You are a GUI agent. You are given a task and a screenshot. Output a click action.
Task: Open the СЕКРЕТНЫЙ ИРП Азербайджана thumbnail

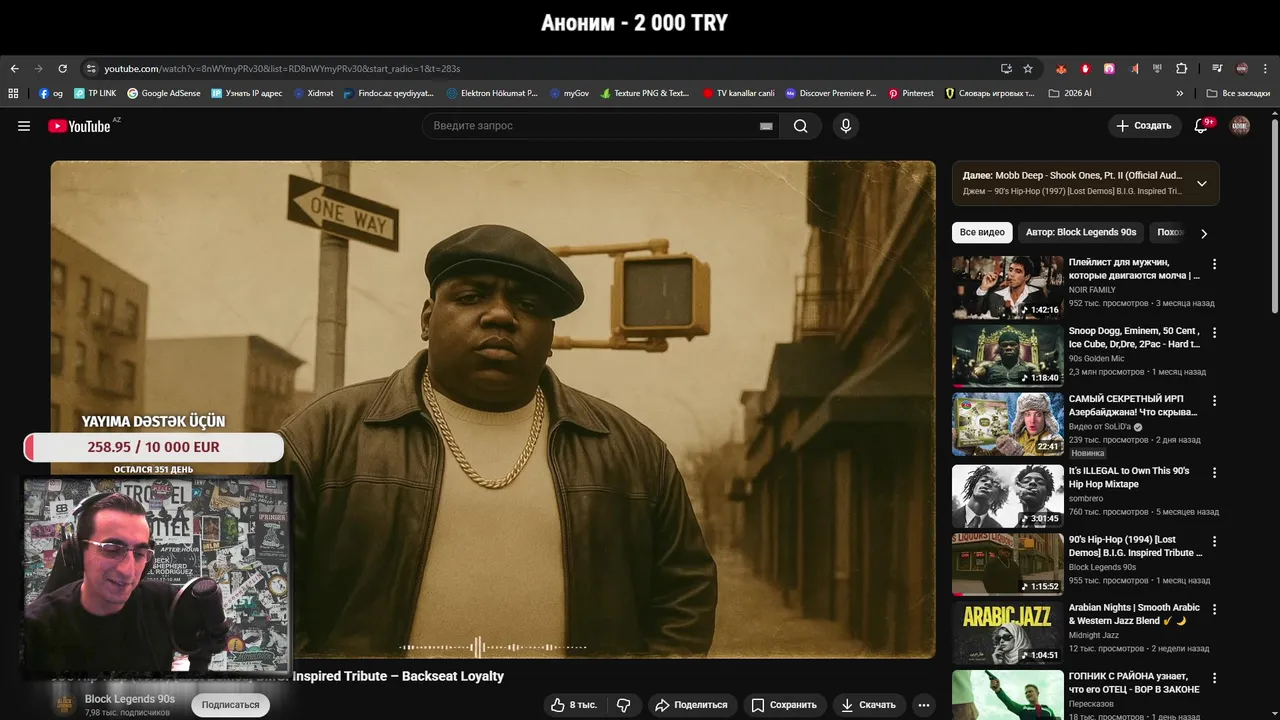1008,423
